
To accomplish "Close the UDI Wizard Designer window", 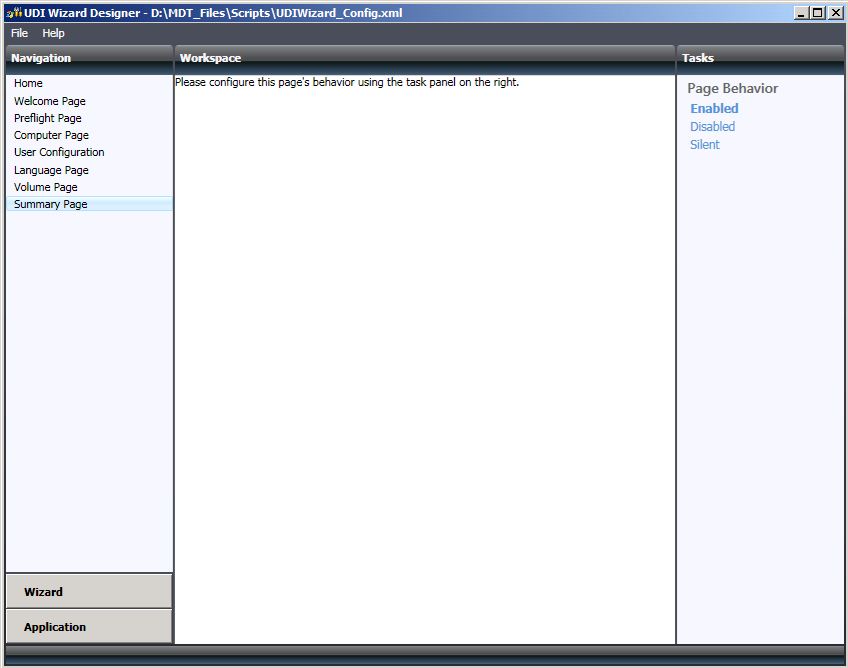I will point(835,12).
